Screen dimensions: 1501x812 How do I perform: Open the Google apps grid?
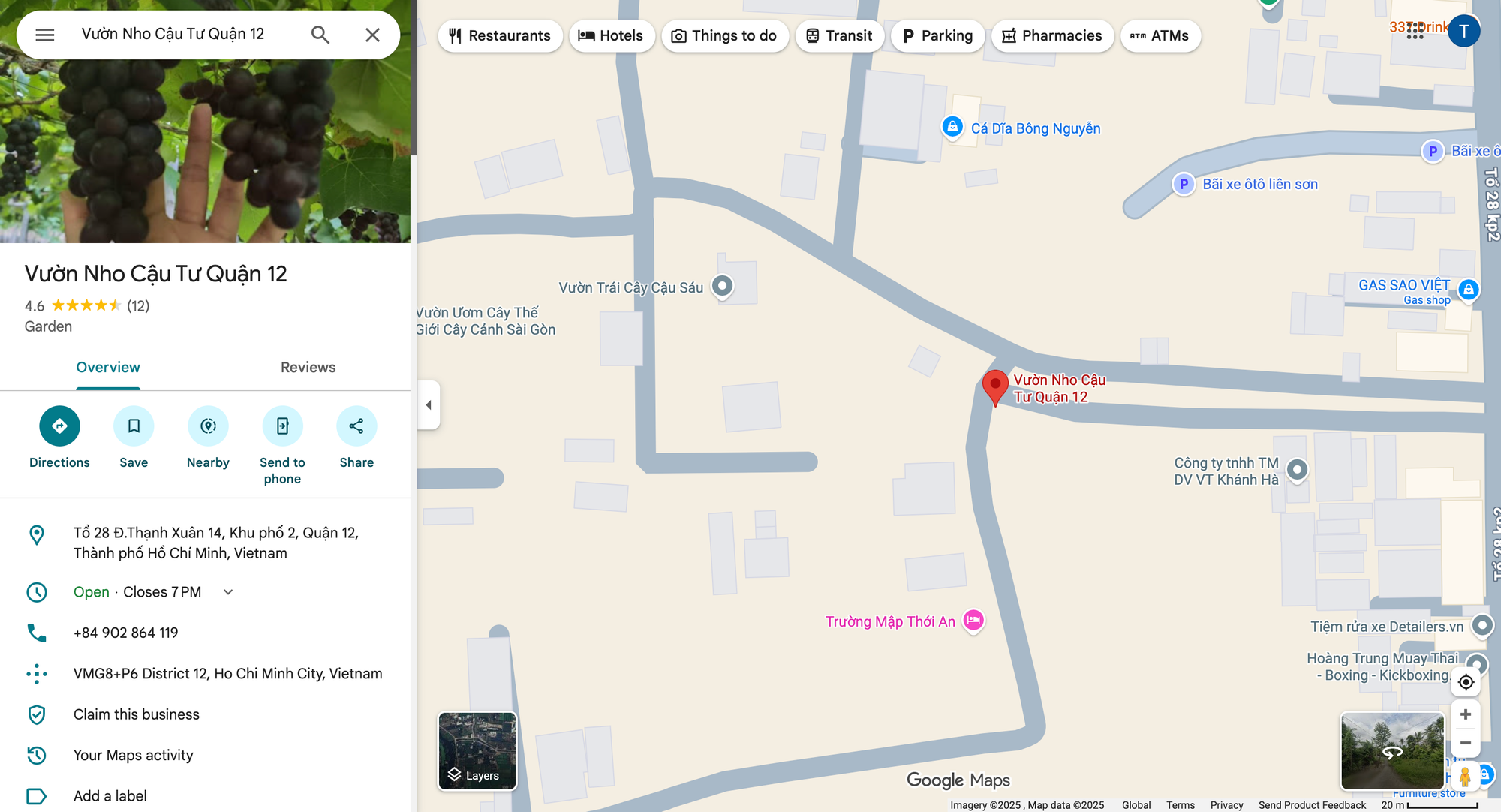point(1415,32)
